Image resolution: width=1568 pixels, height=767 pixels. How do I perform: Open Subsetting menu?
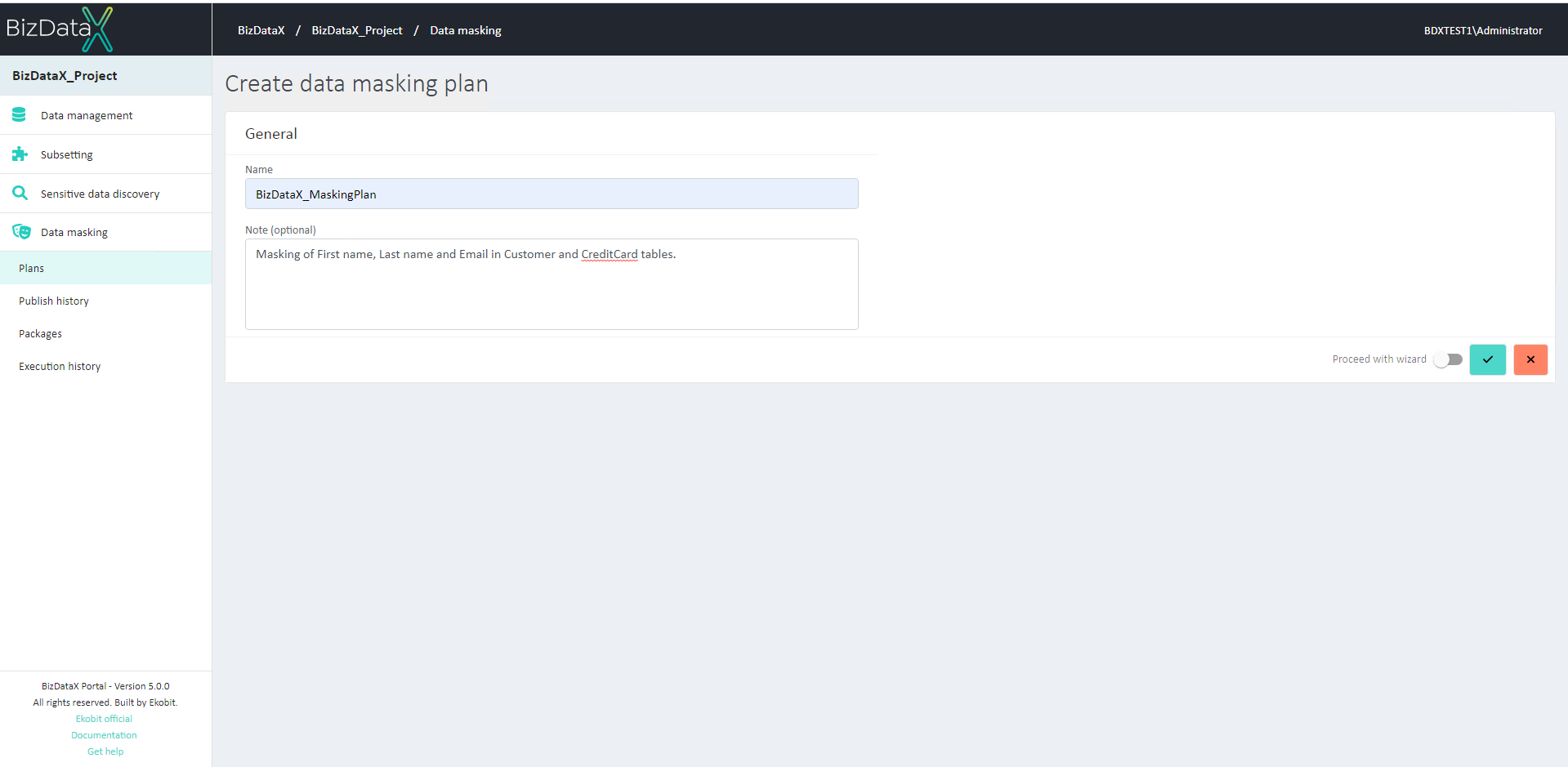coord(105,154)
